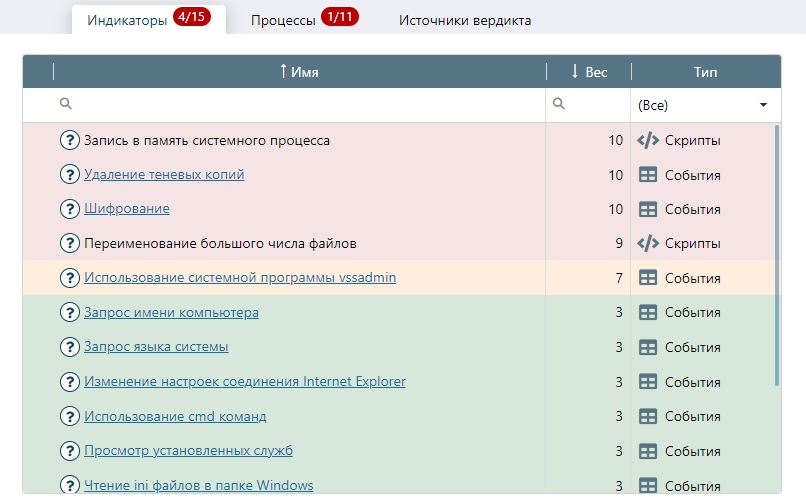This screenshot has width=806, height=502.
Task: Open the 'Источники вердикта' tab
Action: [465, 20]
